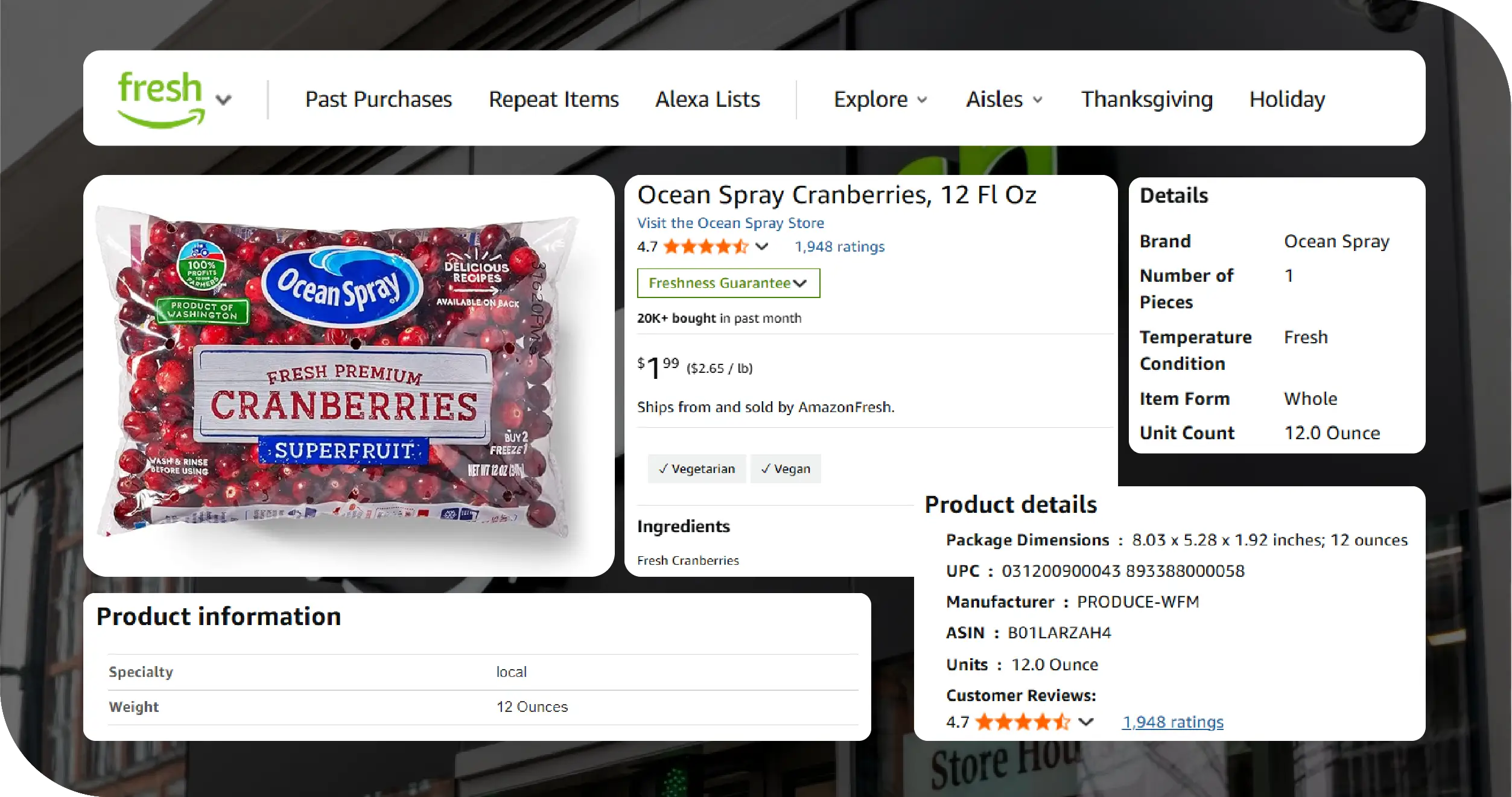Visit the Ocean Spray Store link
Image resolution: width=1512 pixels, height=797 pixels.
pyautogui.click(x=730, y=223)
